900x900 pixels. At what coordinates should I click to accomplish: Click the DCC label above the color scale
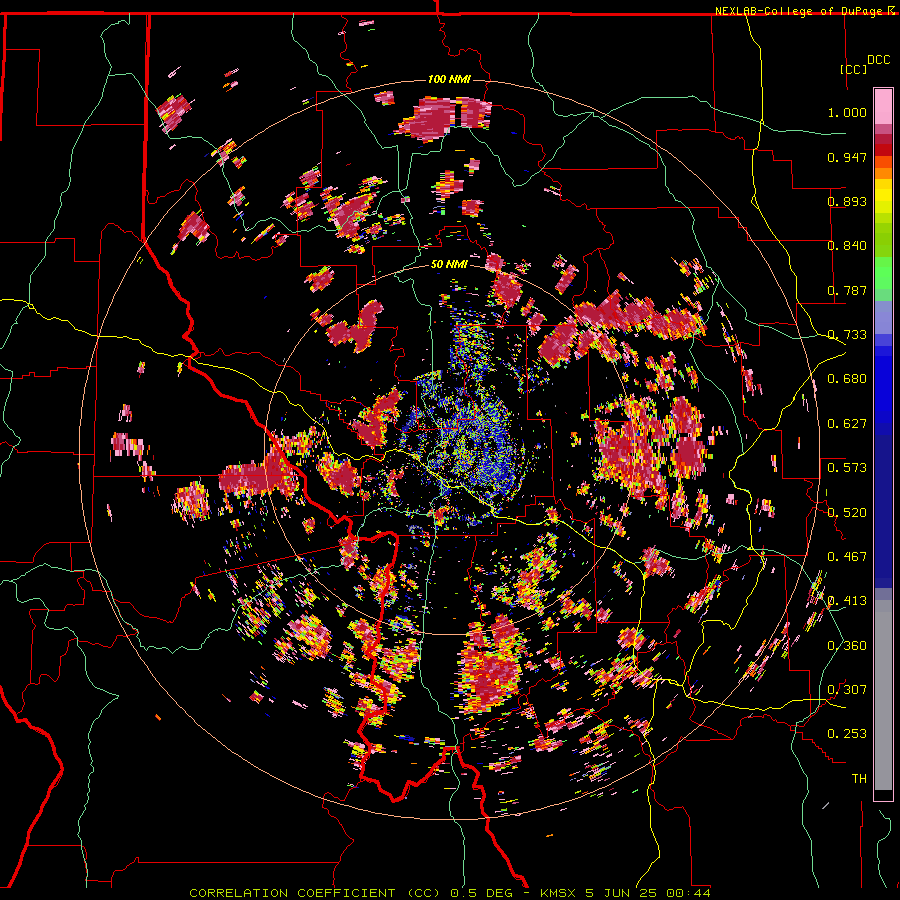[879, 60]
